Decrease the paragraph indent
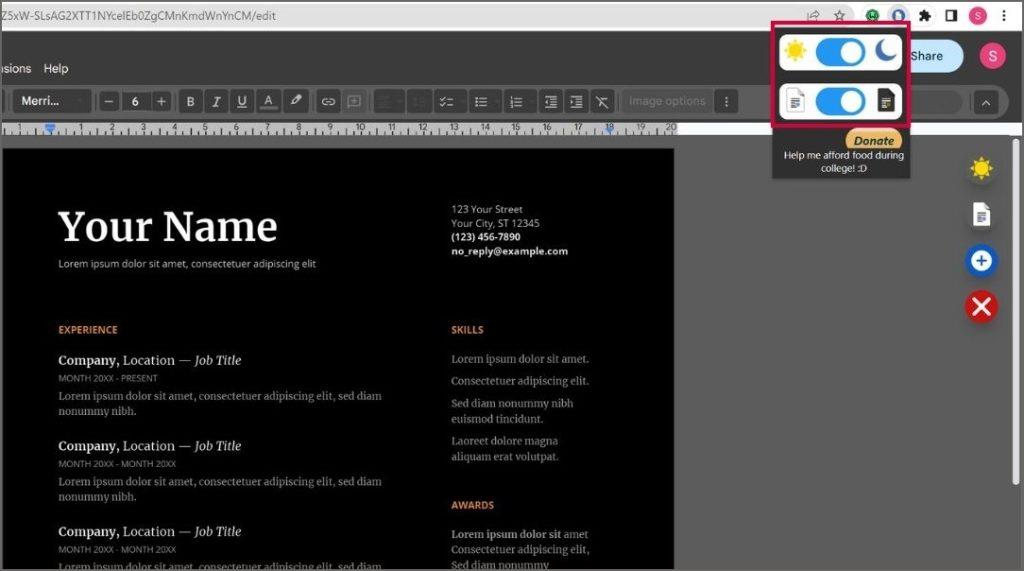Image resolution: width=1024 pixels, height=571 pixels. (551, 101)
